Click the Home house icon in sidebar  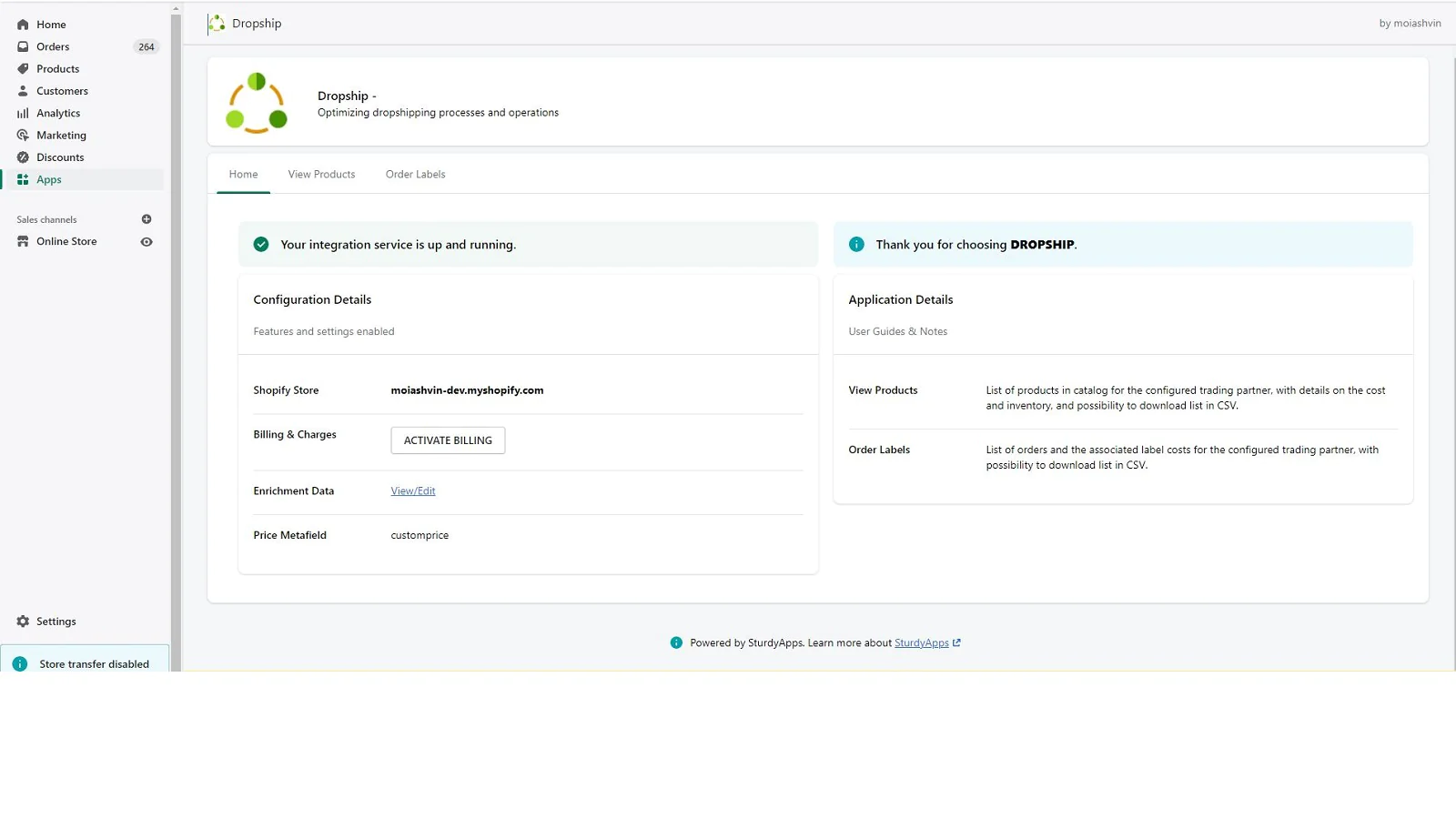(x=23, y=25)
